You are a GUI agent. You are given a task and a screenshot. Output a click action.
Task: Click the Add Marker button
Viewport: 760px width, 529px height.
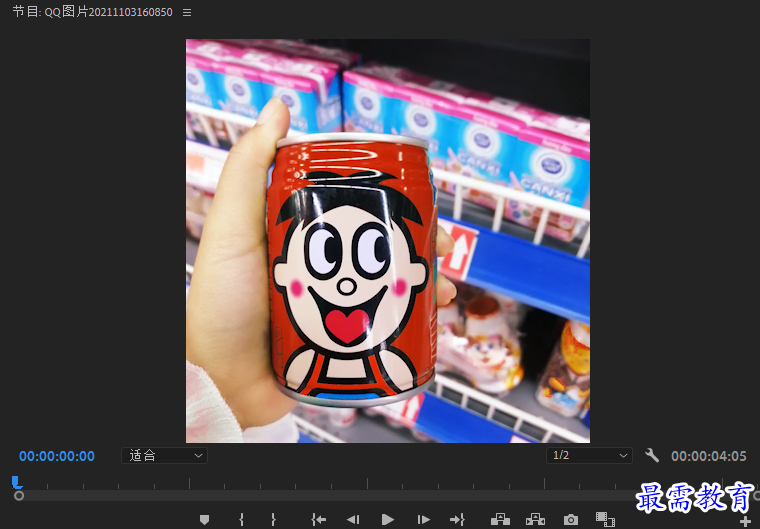(205, 520)
